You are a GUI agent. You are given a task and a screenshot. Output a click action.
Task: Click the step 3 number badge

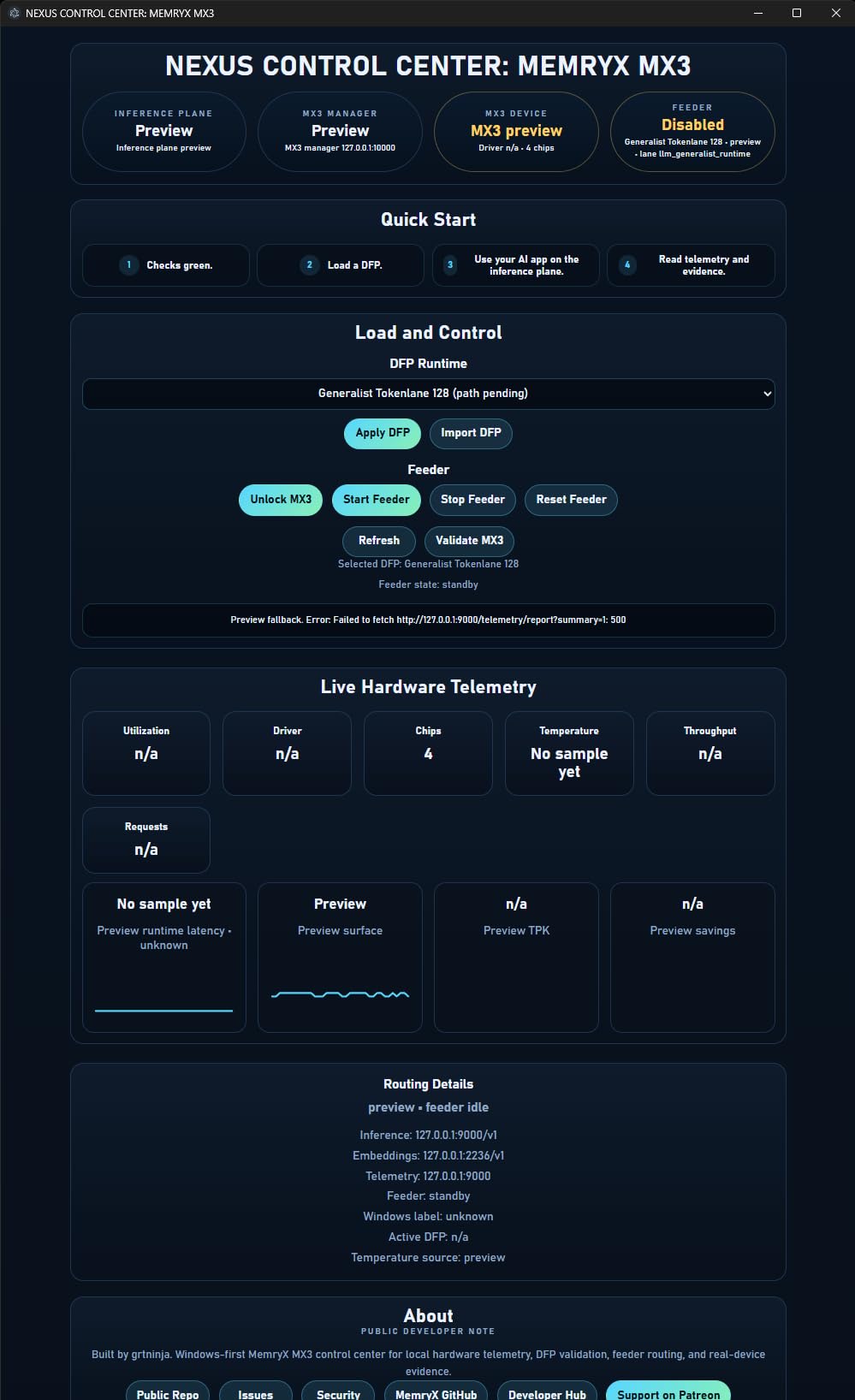(450, 265)
